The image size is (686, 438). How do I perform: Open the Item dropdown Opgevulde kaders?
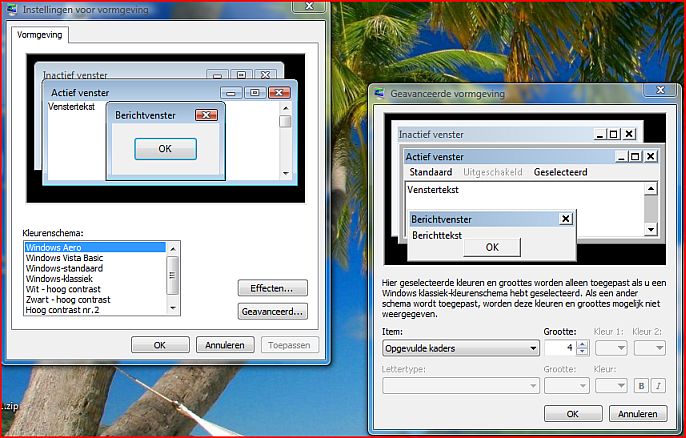(x=461, y=348)
